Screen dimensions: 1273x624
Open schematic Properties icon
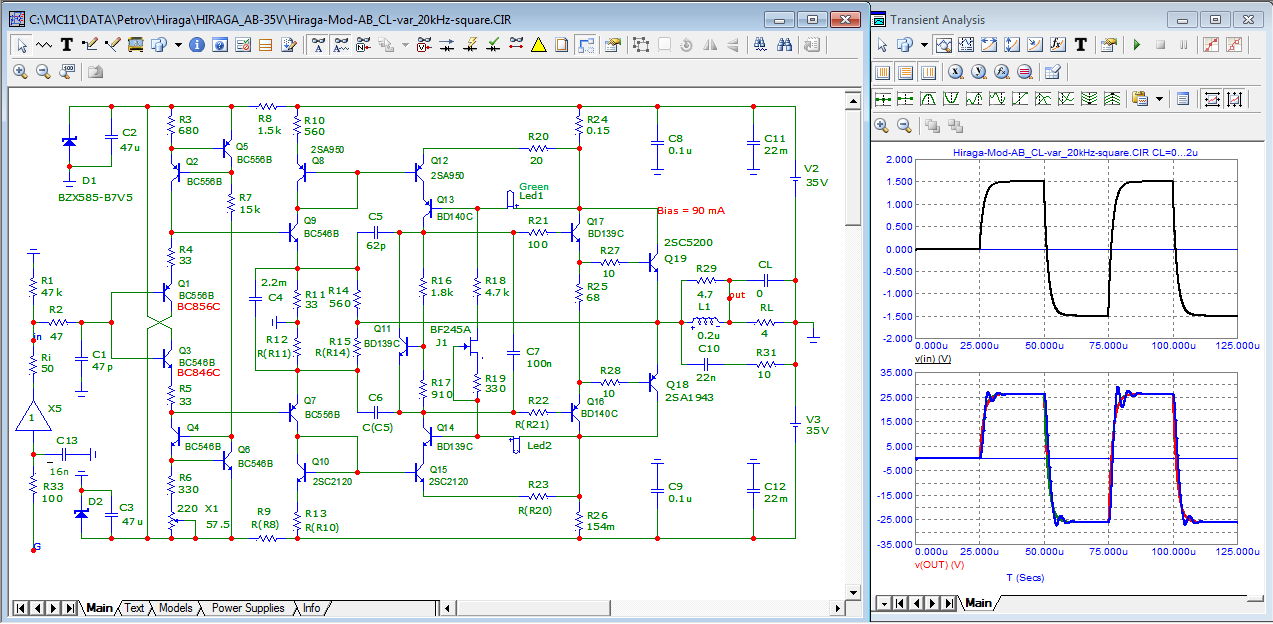pyautogui.click(x=613, y=45)
